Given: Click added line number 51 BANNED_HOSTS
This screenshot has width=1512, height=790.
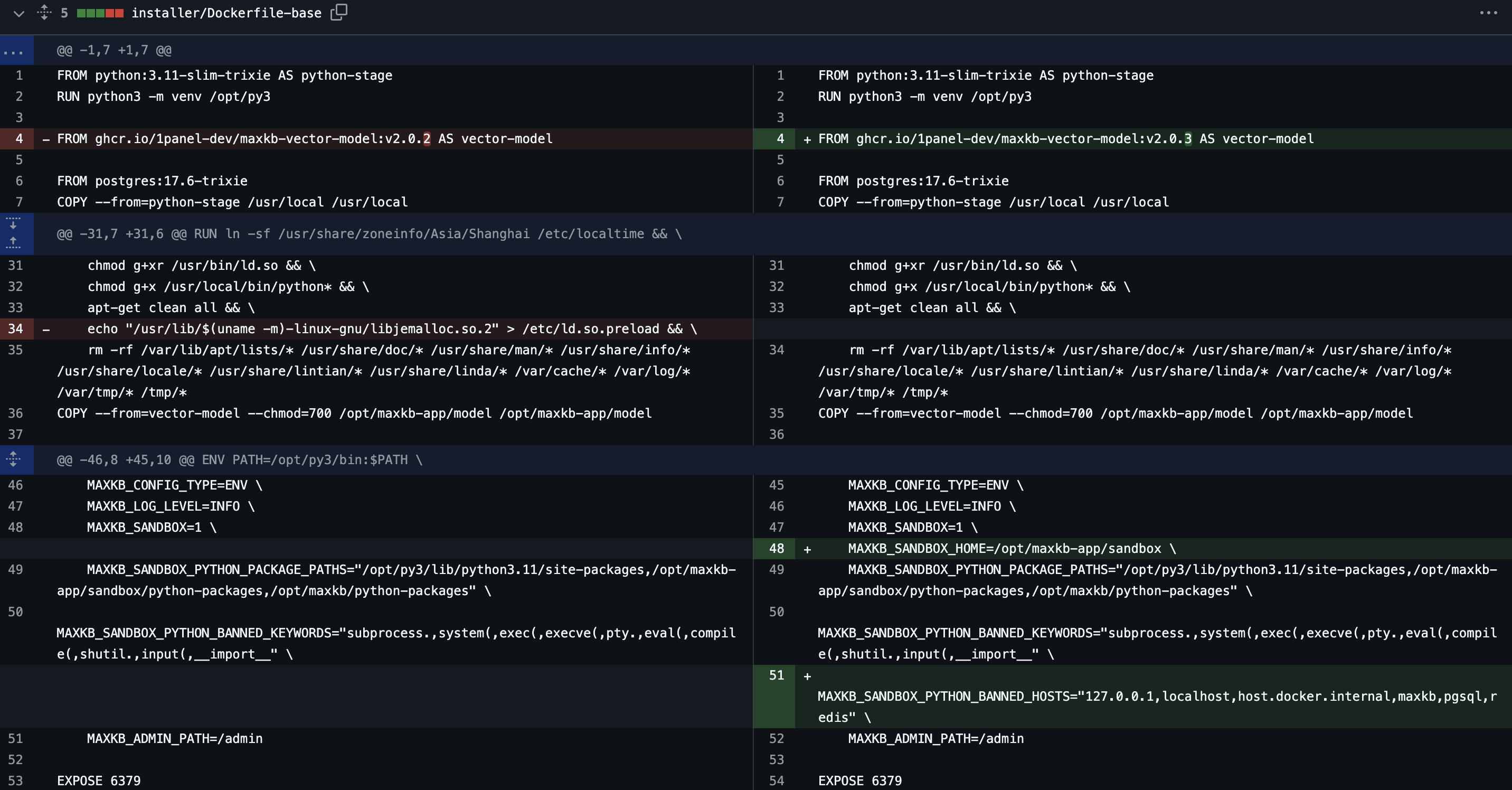Looking at the screenshot, I should click(x=776, y=675).
